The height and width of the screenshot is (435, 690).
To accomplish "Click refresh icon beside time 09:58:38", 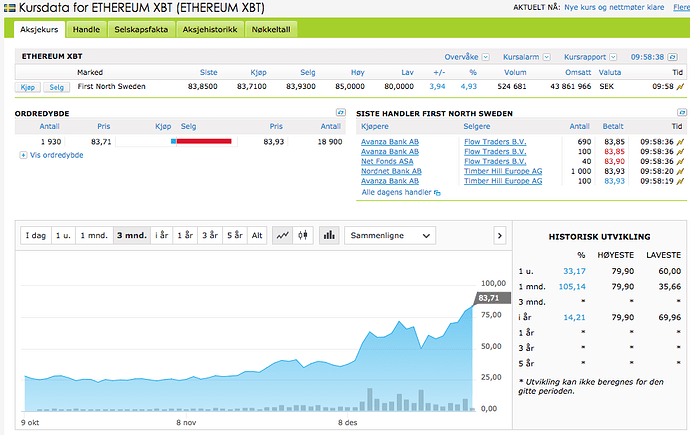I will tap(681, 57).
